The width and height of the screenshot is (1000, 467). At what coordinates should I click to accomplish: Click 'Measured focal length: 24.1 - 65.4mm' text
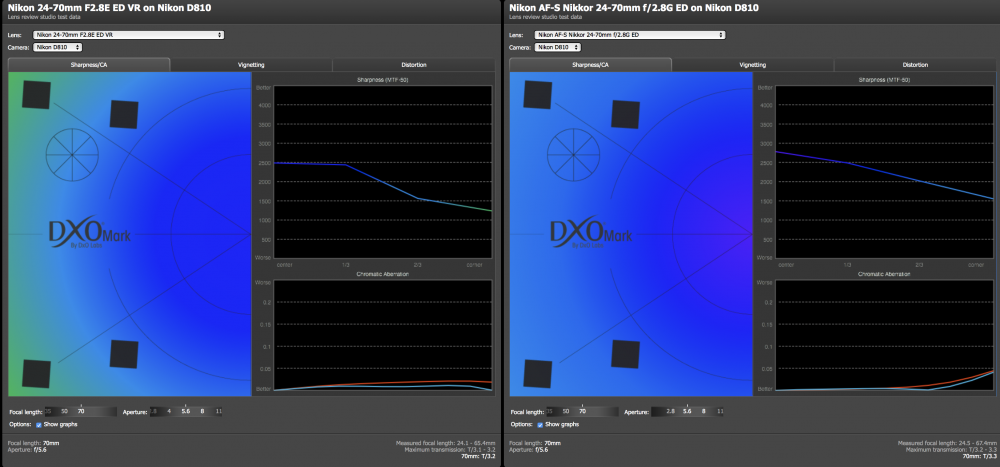point(446,443)
